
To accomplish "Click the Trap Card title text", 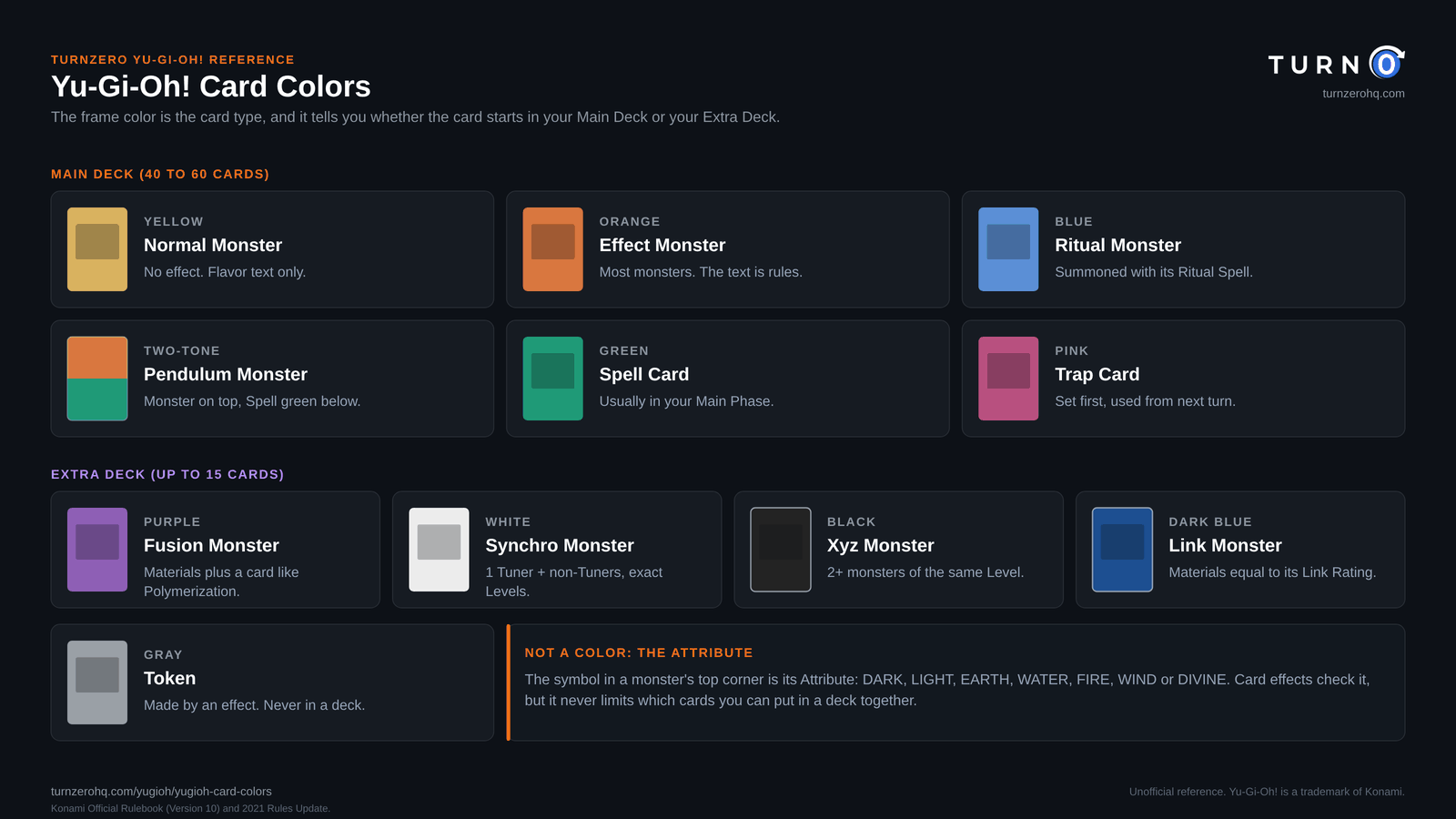I will [1097, 374].
